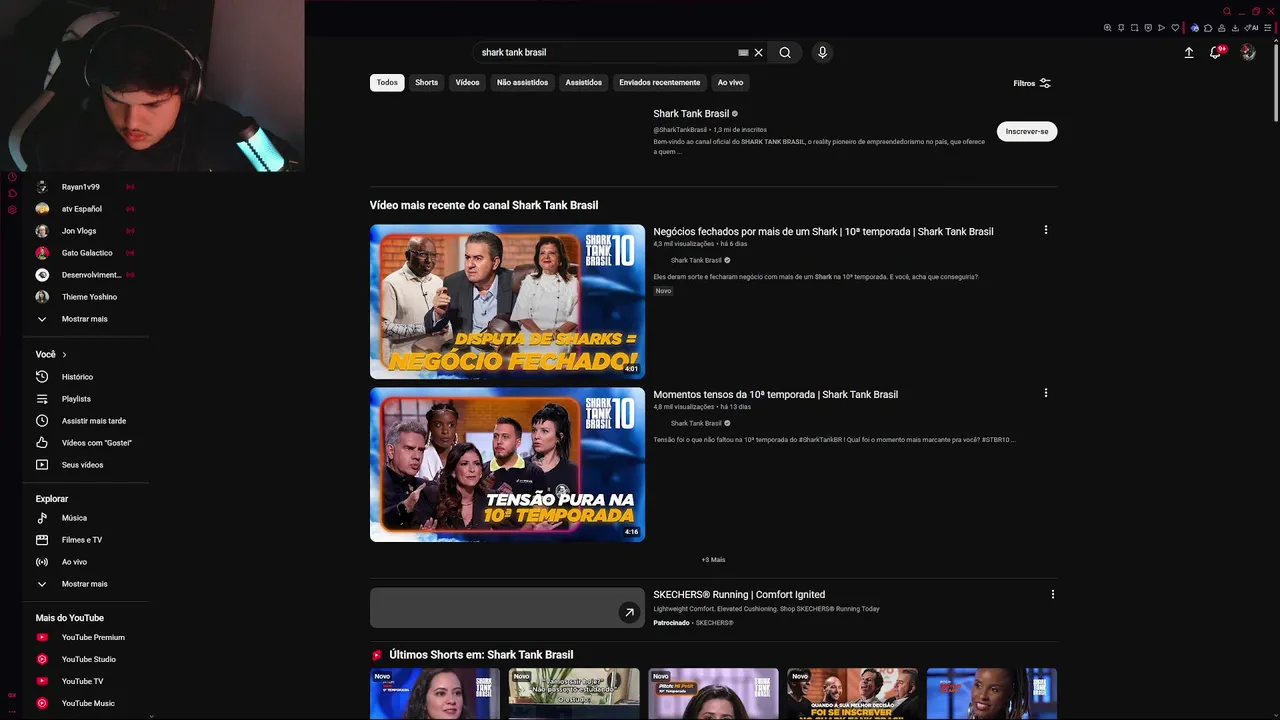
Task: Open the AI assistant icon
Action: [x=1251, y=28]
